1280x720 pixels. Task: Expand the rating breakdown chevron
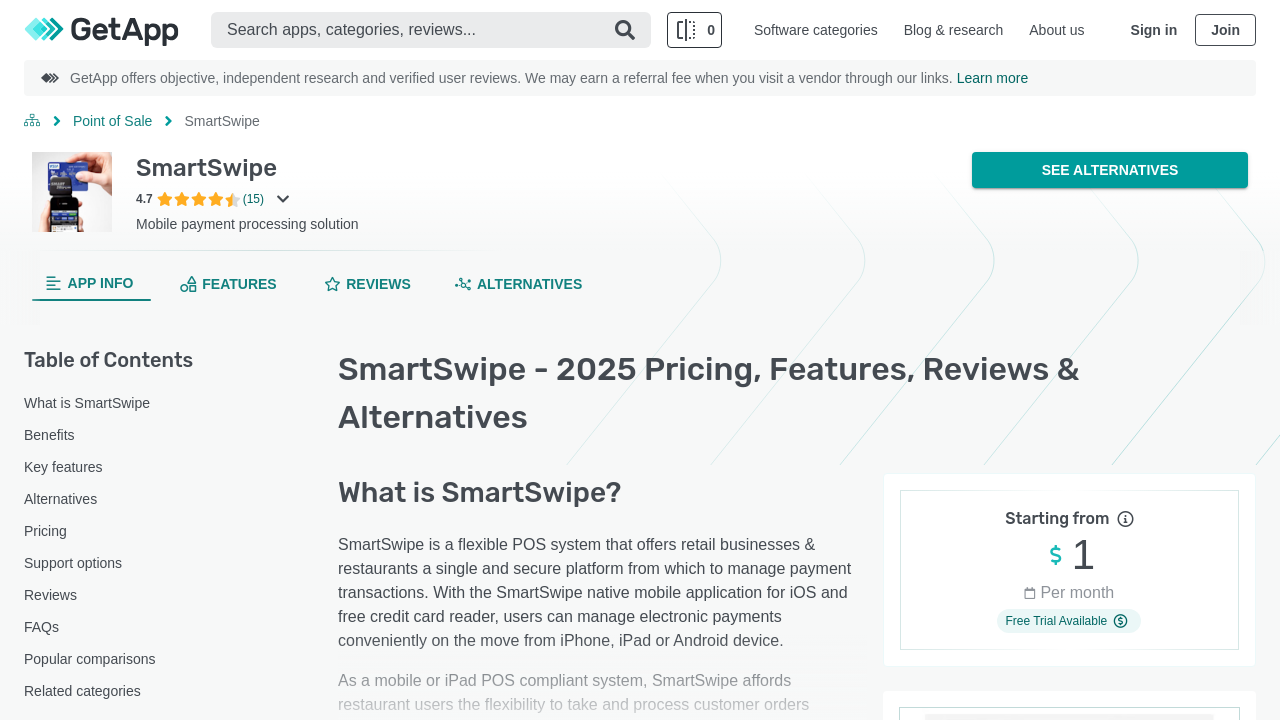point(283,199)
